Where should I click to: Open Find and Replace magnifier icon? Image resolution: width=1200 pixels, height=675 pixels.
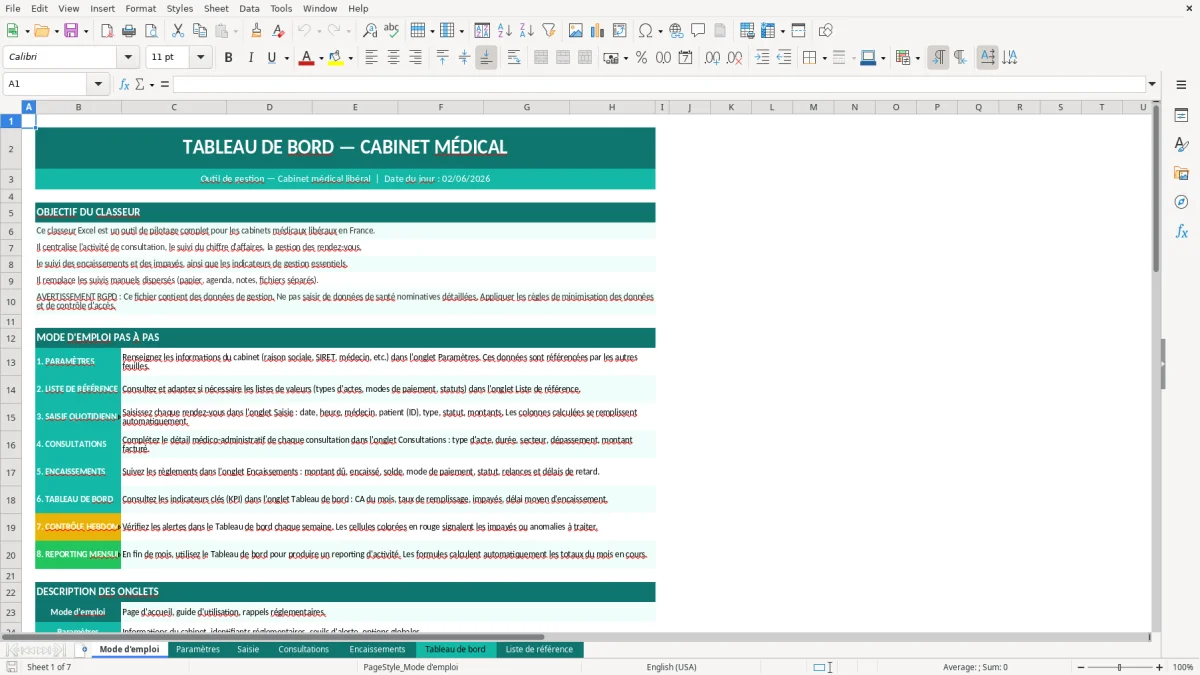pos(370,31)
